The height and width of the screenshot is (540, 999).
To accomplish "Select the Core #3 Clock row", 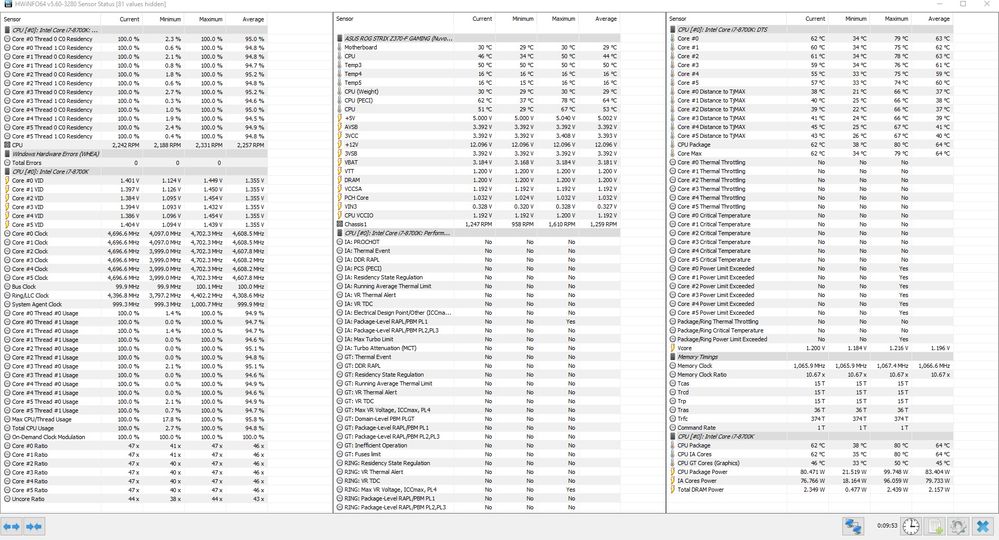I will [134, 260].
